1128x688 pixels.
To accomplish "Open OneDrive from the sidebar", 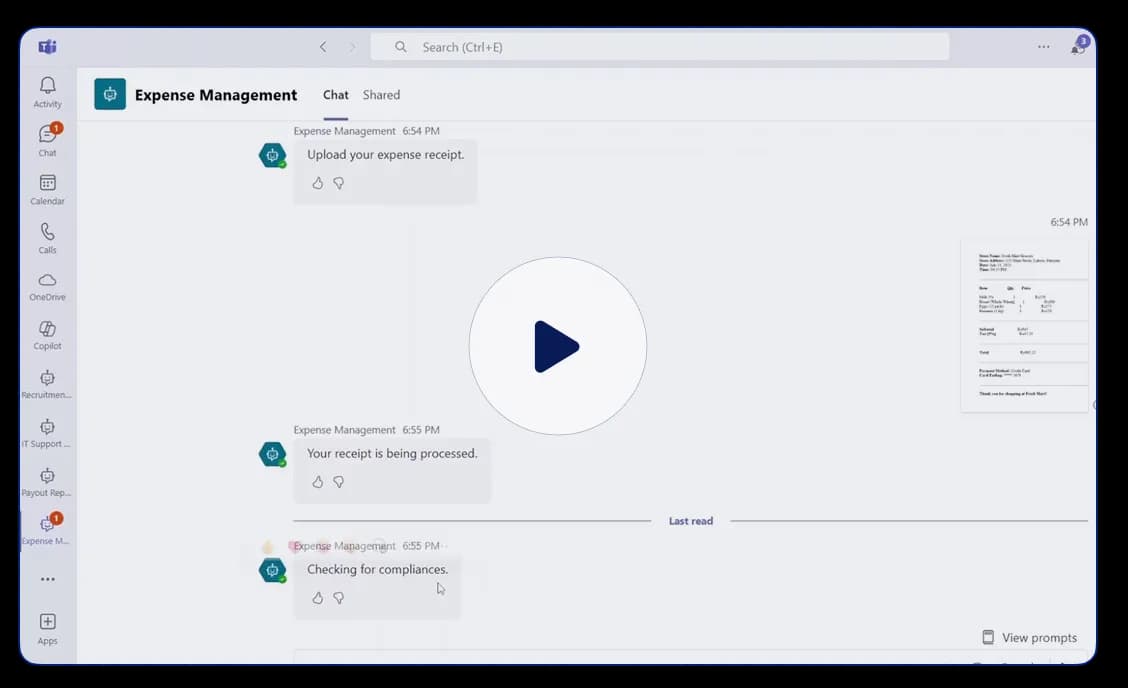I will tap(47, 286).
